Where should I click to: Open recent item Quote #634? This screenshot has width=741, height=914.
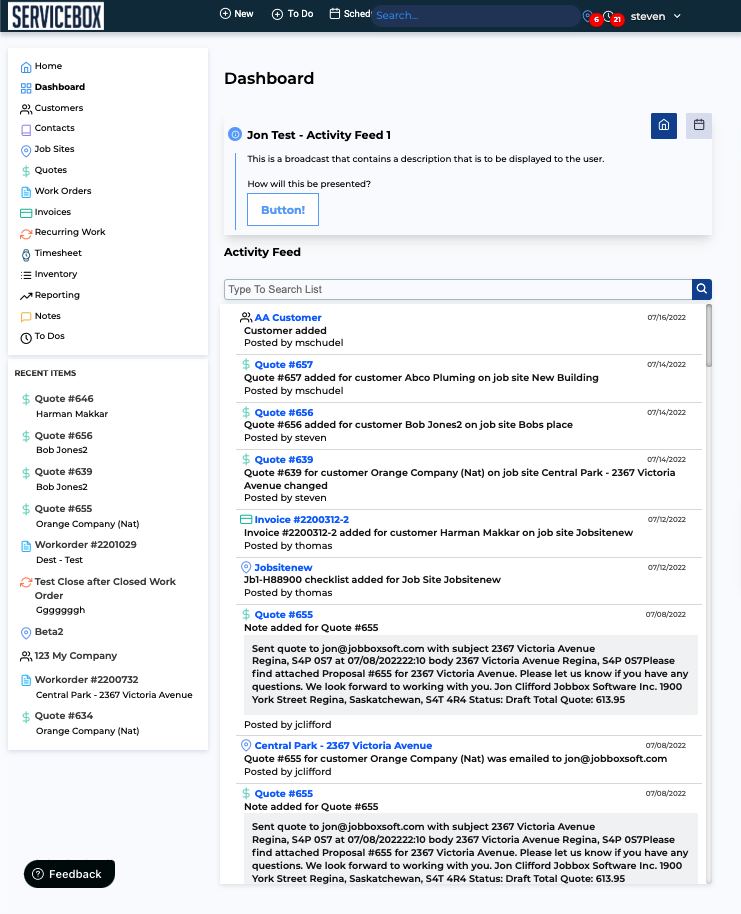coord(64,715)
